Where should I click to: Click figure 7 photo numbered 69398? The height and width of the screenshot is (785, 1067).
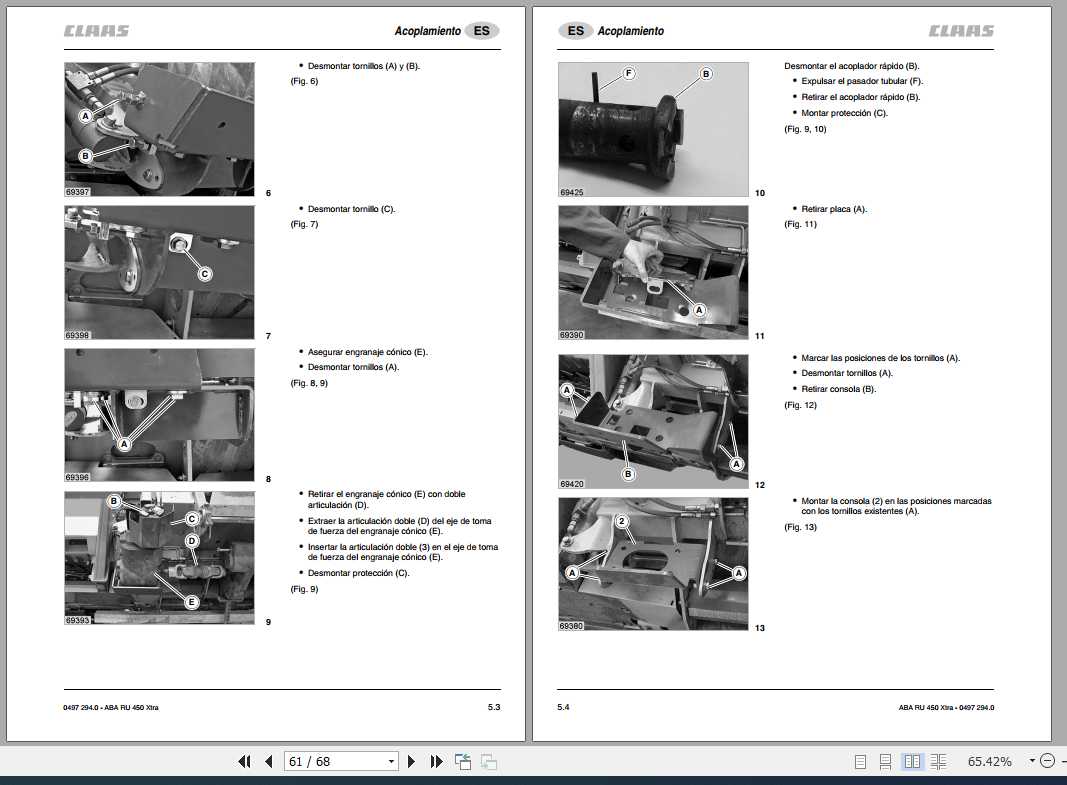pos(159,272)
